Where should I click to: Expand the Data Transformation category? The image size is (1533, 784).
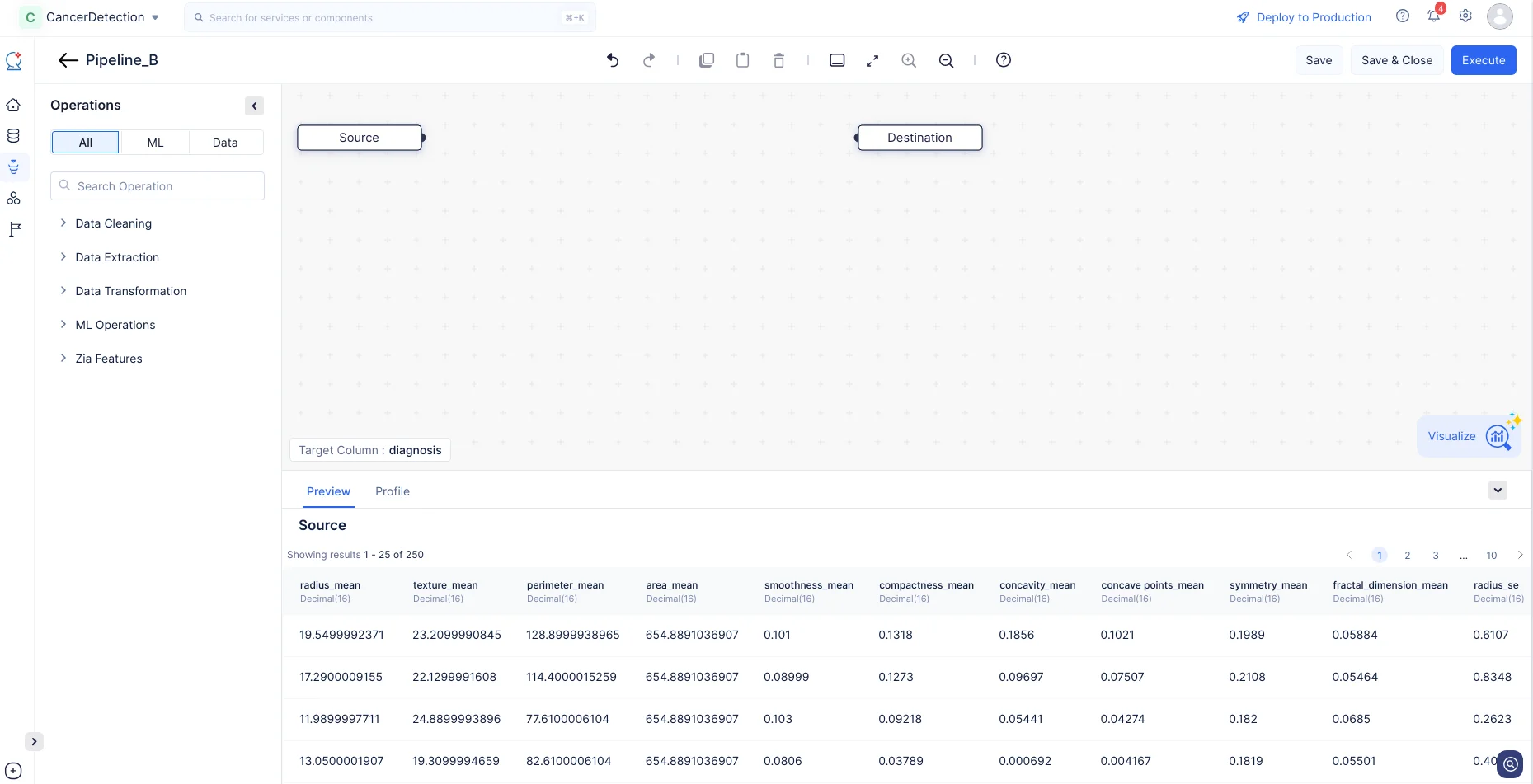(x=63, y=291)
